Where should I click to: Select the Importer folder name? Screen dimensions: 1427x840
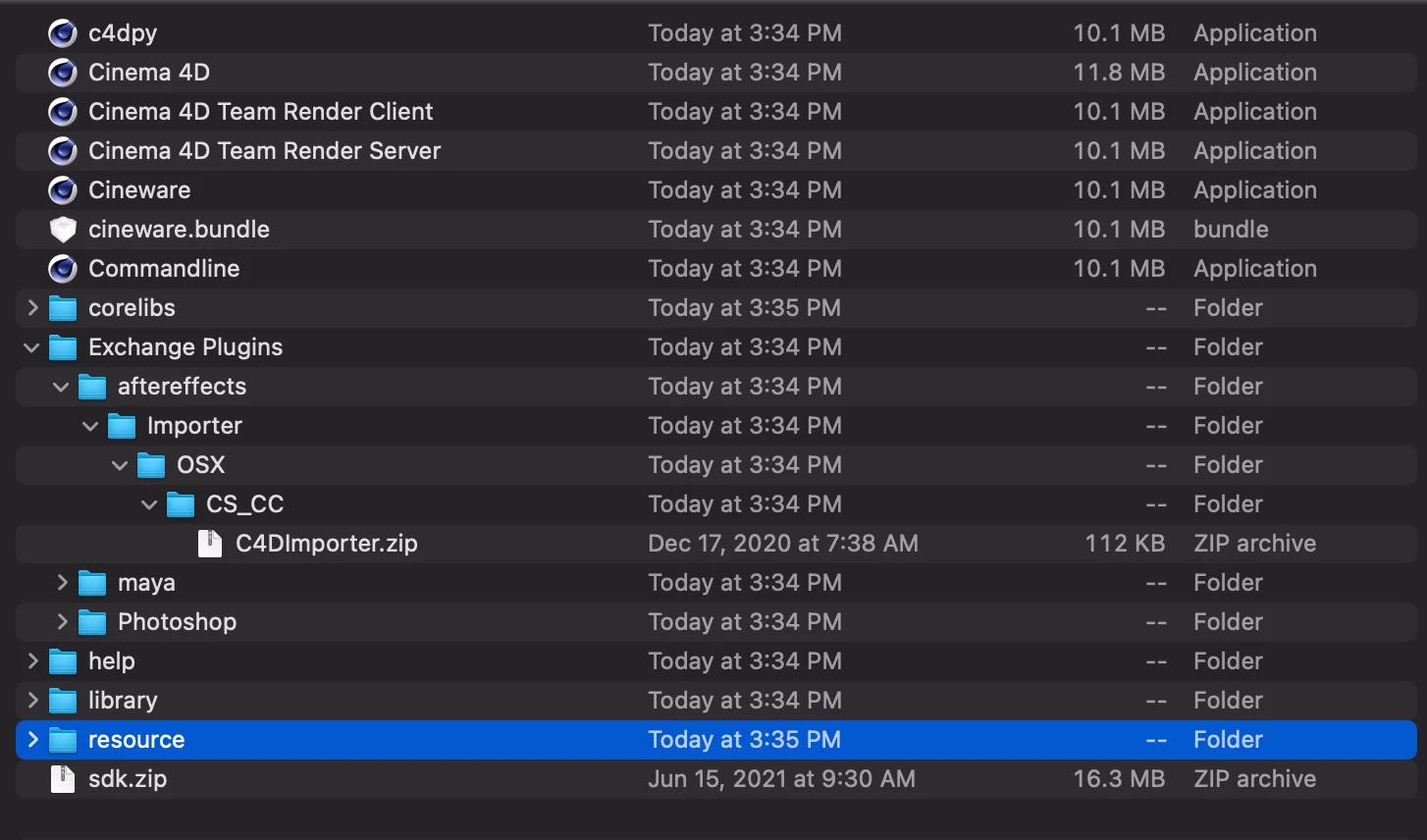coord(194,426)
